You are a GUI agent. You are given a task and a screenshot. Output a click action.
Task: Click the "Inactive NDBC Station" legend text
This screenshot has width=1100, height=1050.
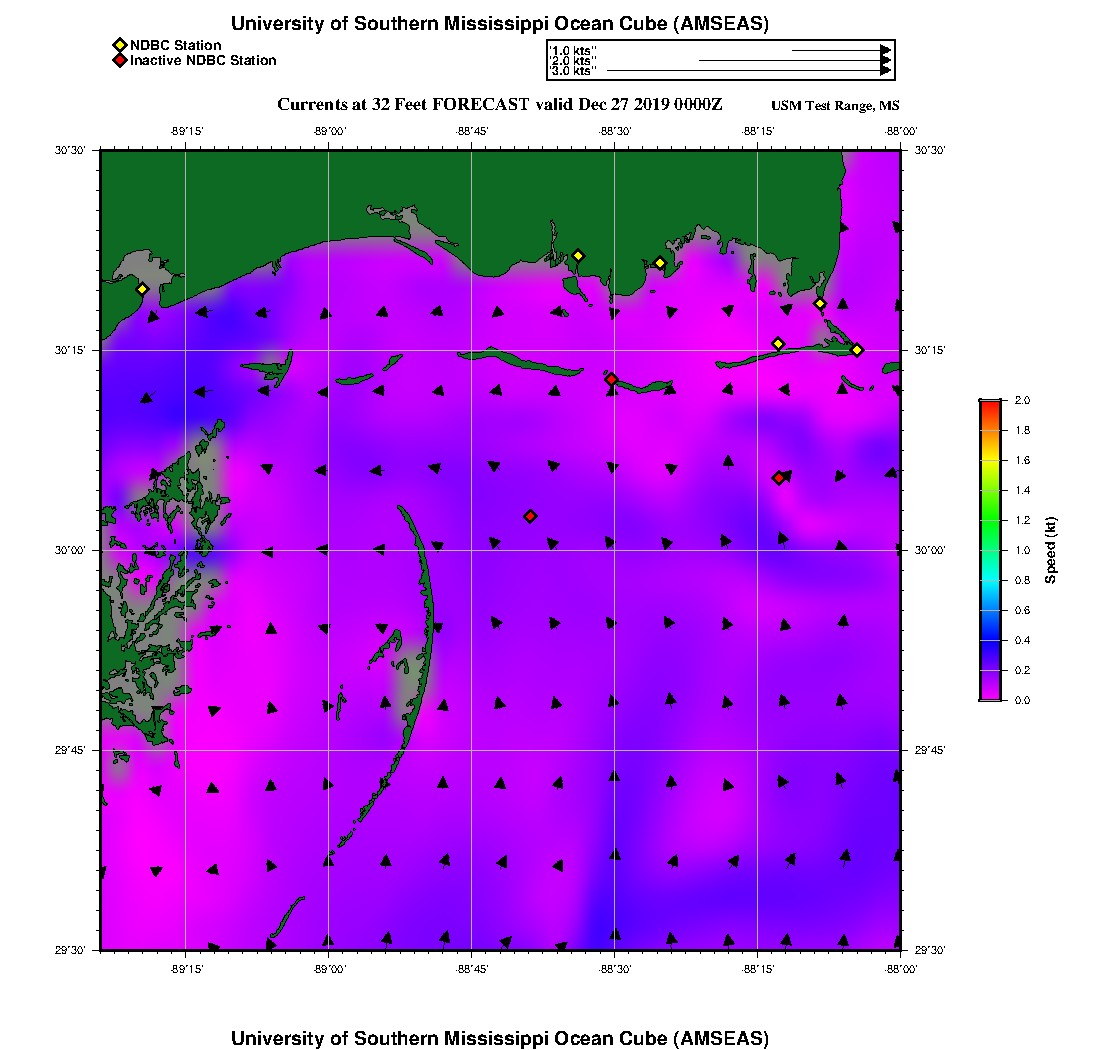[x=203, y=61]
